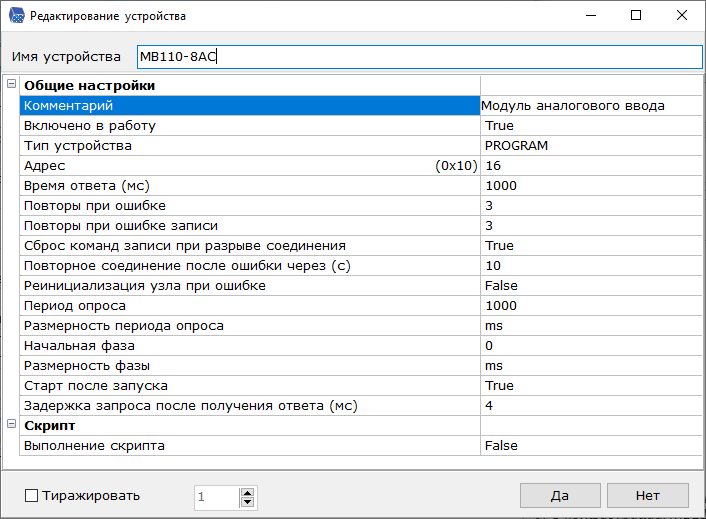The height and width of the screenshot is (519, 706).
Task: Click True value of Включено в работу
Action: (591, 126)
